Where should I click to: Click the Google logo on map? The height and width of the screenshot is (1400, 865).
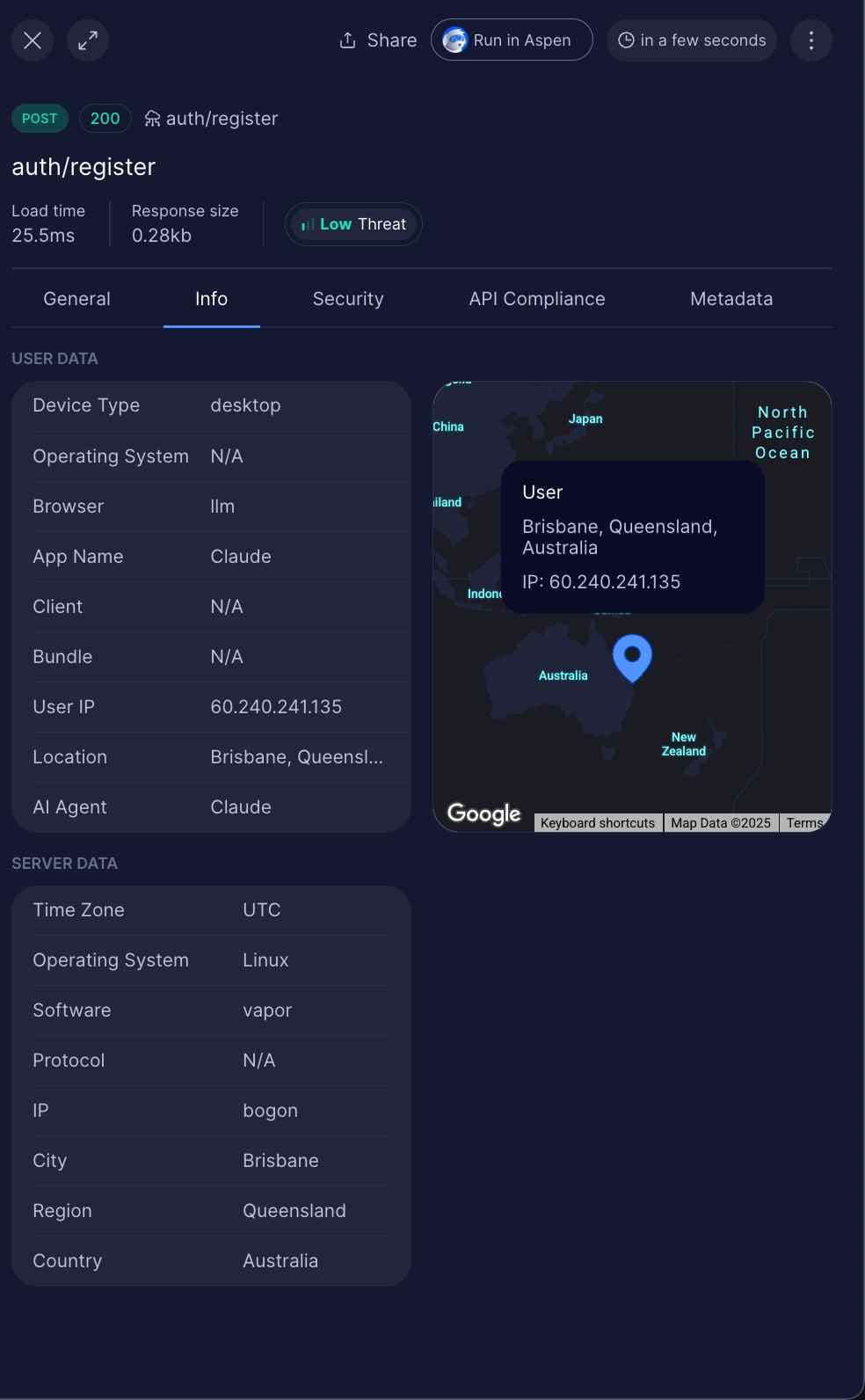[x=484, y=814]
